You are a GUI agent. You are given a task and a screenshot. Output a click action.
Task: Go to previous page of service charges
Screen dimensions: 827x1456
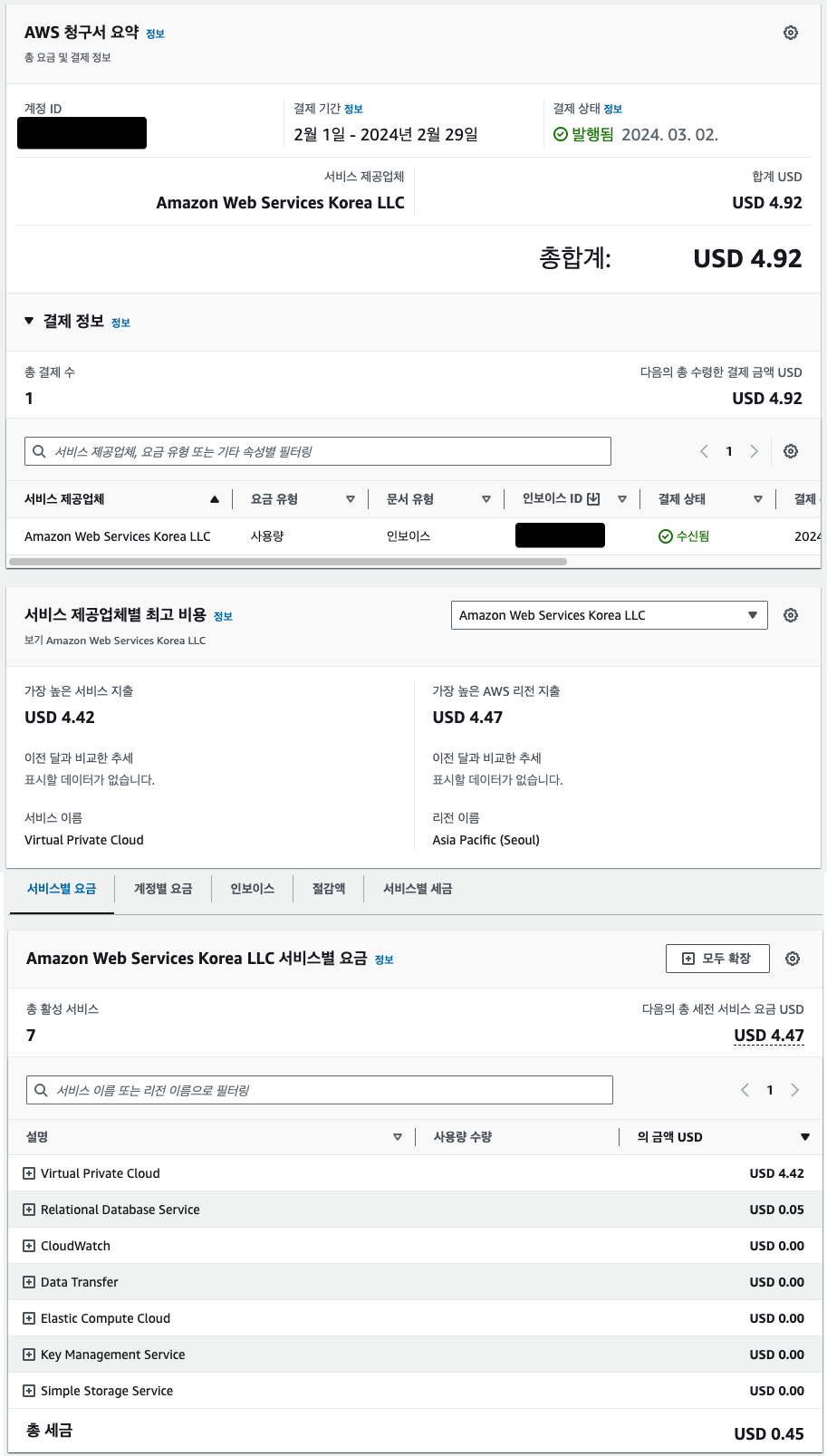[x=745, y=1090]
